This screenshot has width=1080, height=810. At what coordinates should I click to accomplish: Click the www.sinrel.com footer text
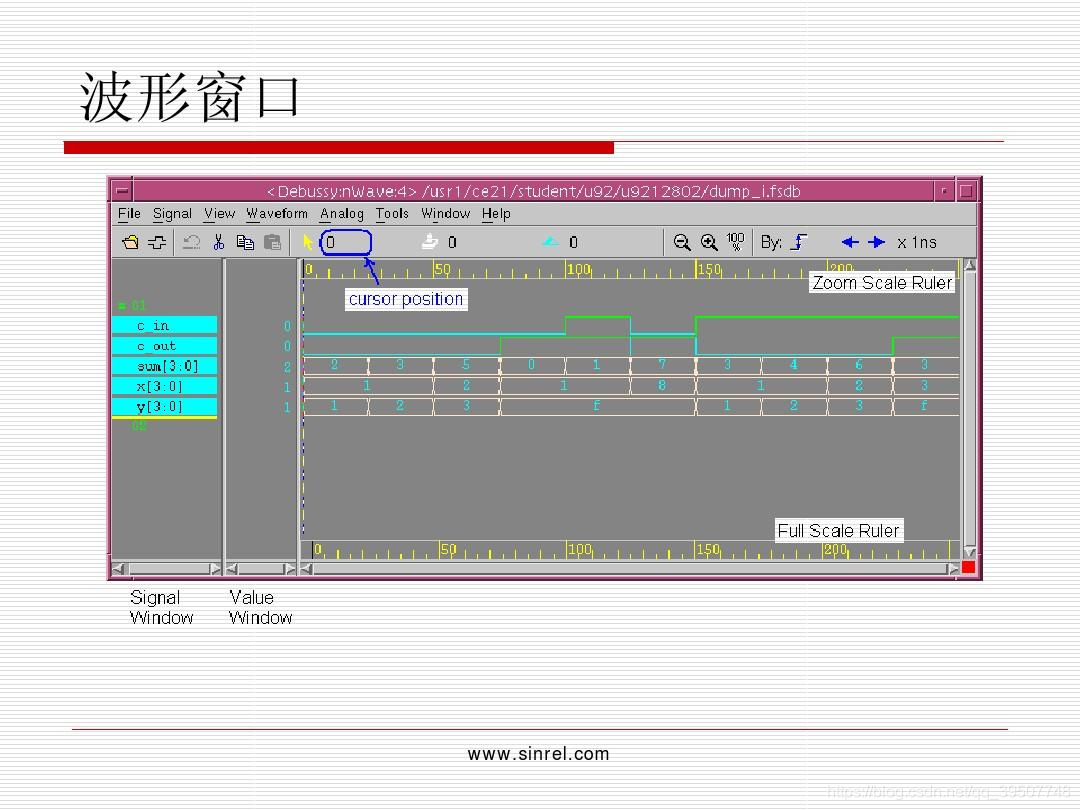click(538, 754)
